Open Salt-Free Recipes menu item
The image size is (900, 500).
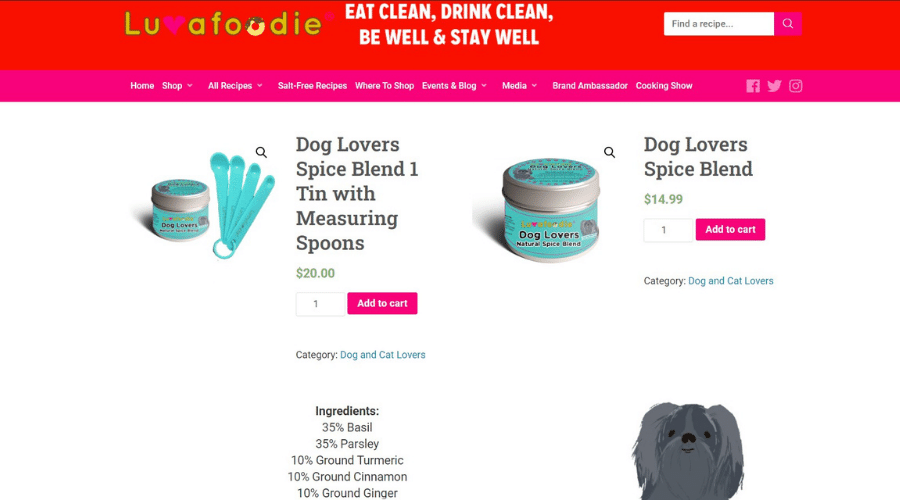coord(312,86)
